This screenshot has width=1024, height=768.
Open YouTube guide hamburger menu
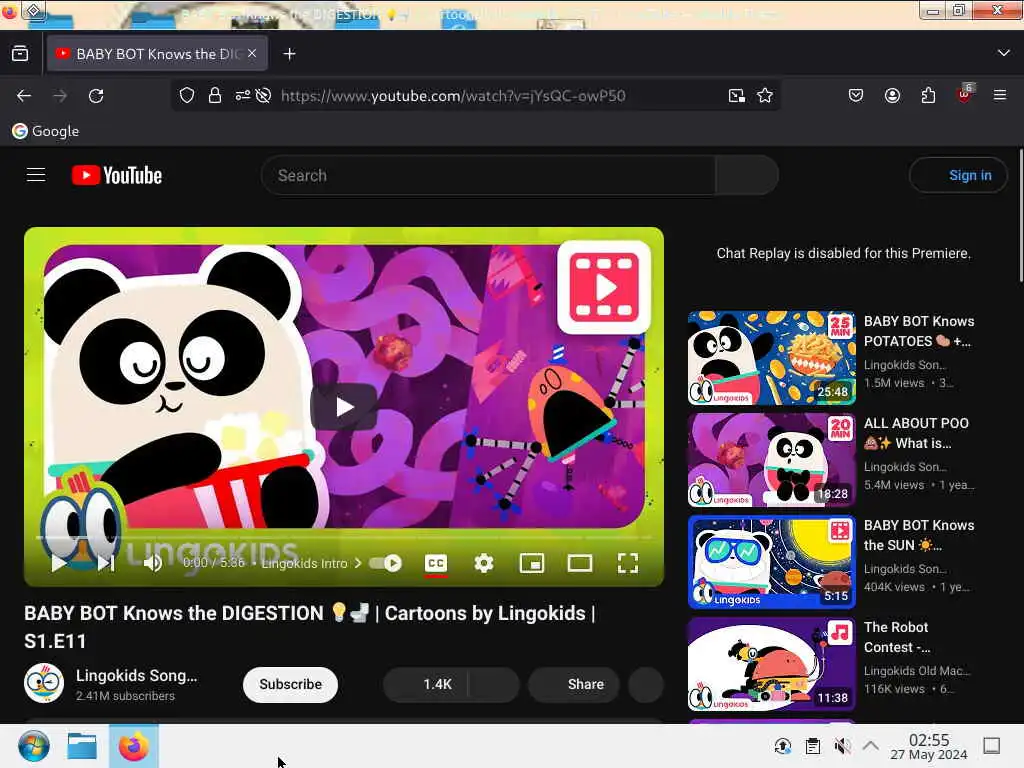tap(36, 175)
